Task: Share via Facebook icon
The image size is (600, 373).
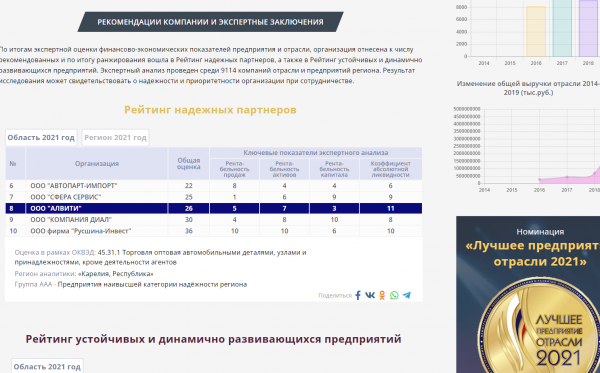Action: click(x=358, y=295)
